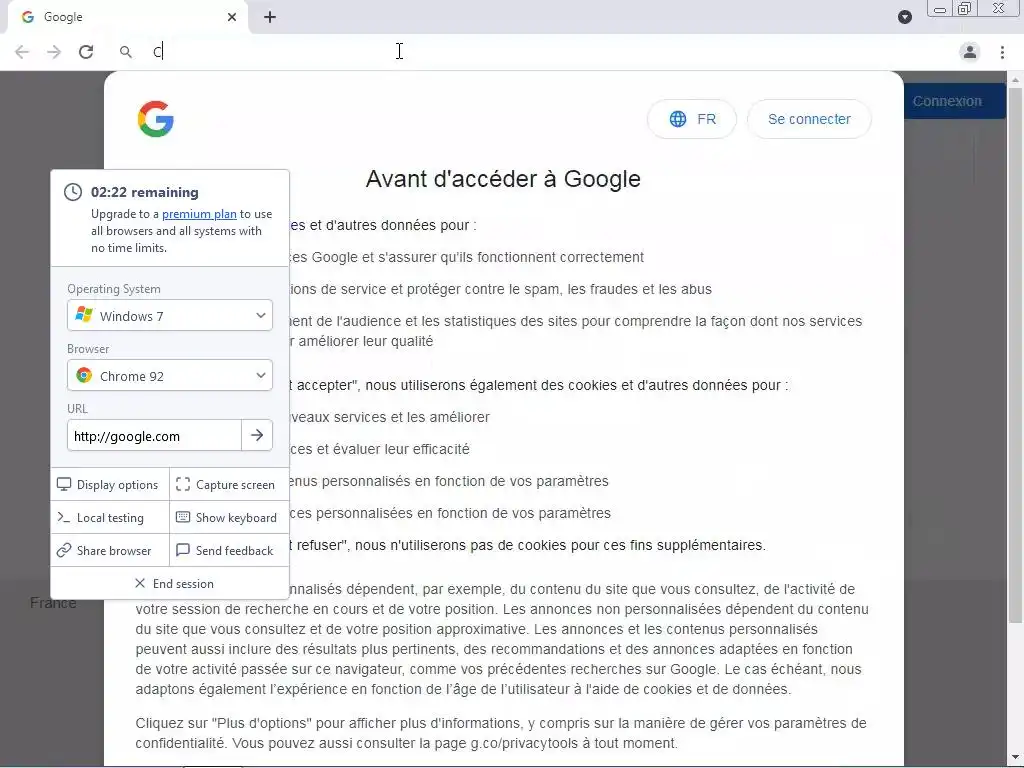Submit URL with arrow button
This screenshot has height=768, width=1024.
pos(257,435)
